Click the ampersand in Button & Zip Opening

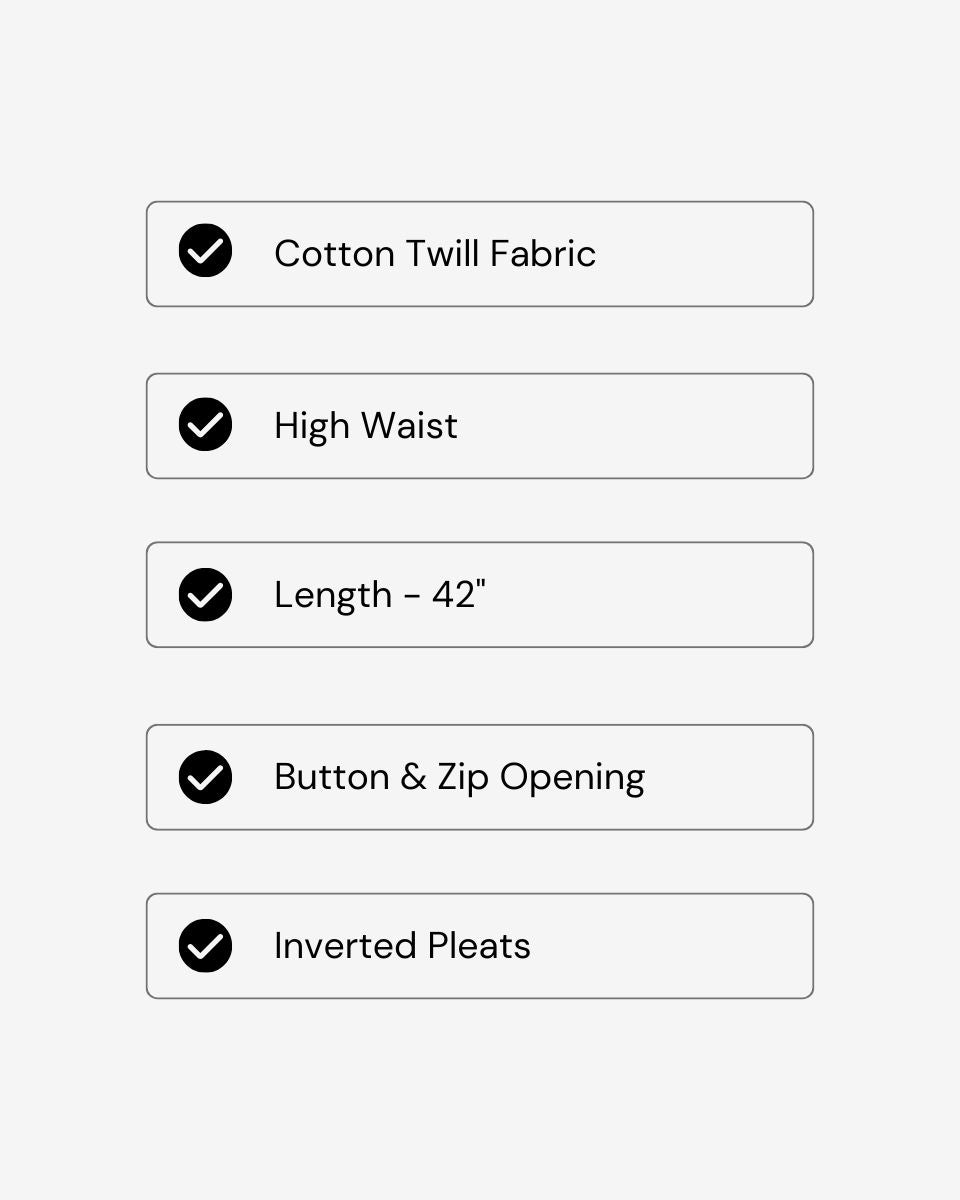pyautogui.click(x=413, y=777)
